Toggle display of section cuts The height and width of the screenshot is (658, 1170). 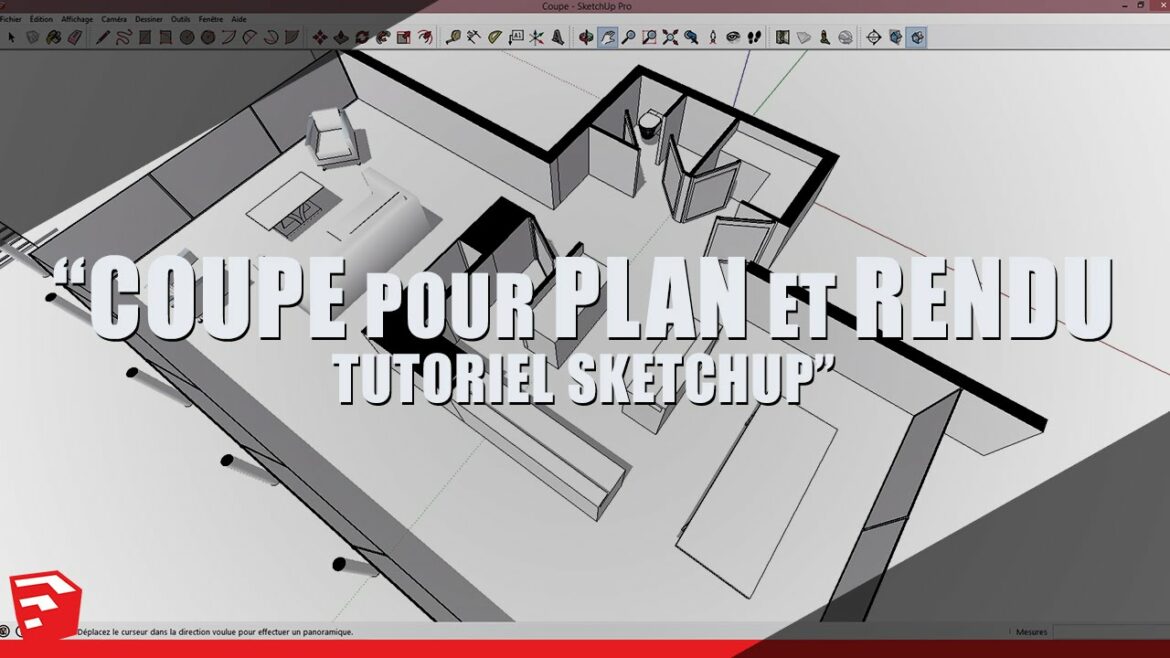825,37
